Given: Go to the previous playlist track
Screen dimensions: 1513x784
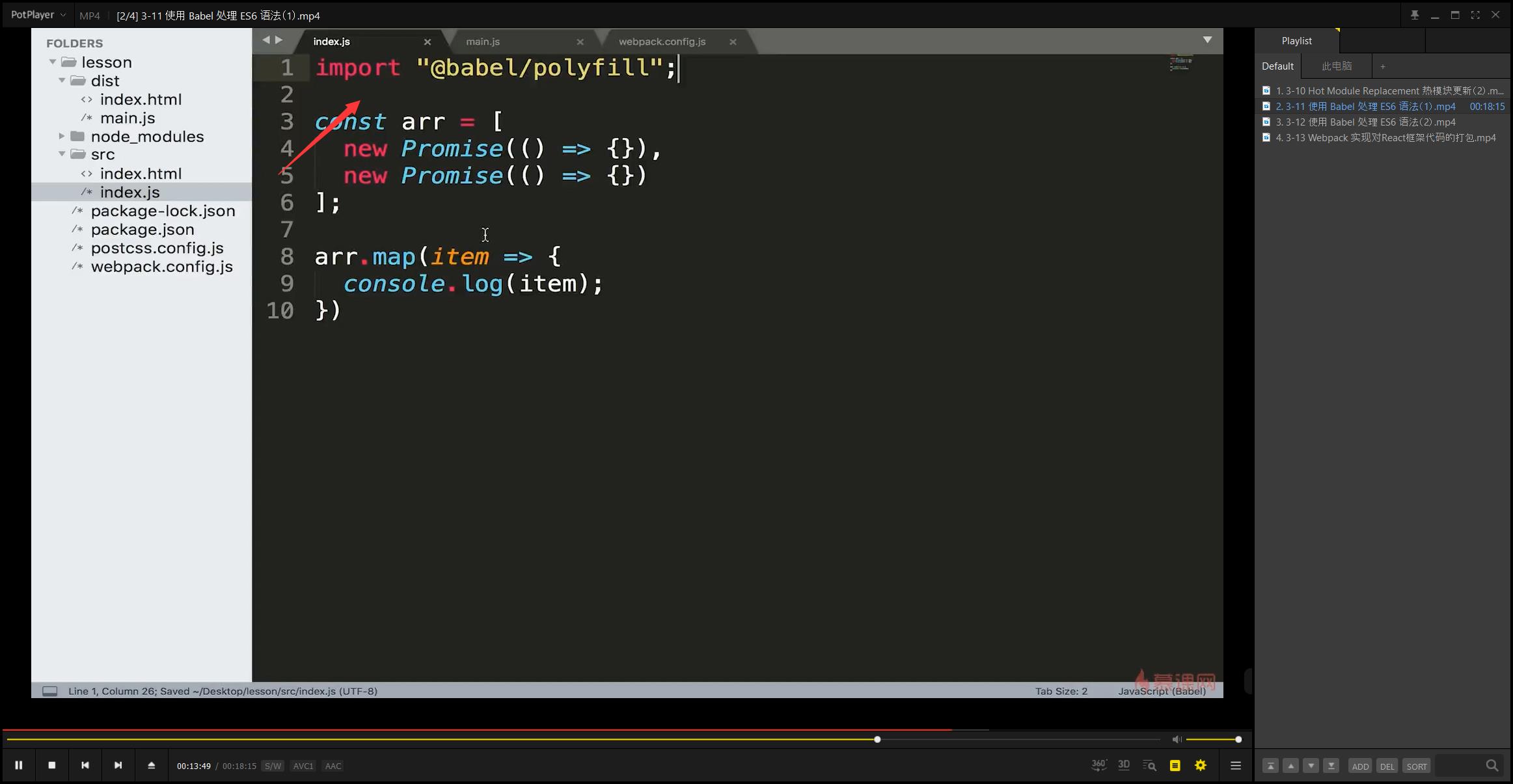Looking at the screenshot, I should pyautogui.click(x=85, y=765).
